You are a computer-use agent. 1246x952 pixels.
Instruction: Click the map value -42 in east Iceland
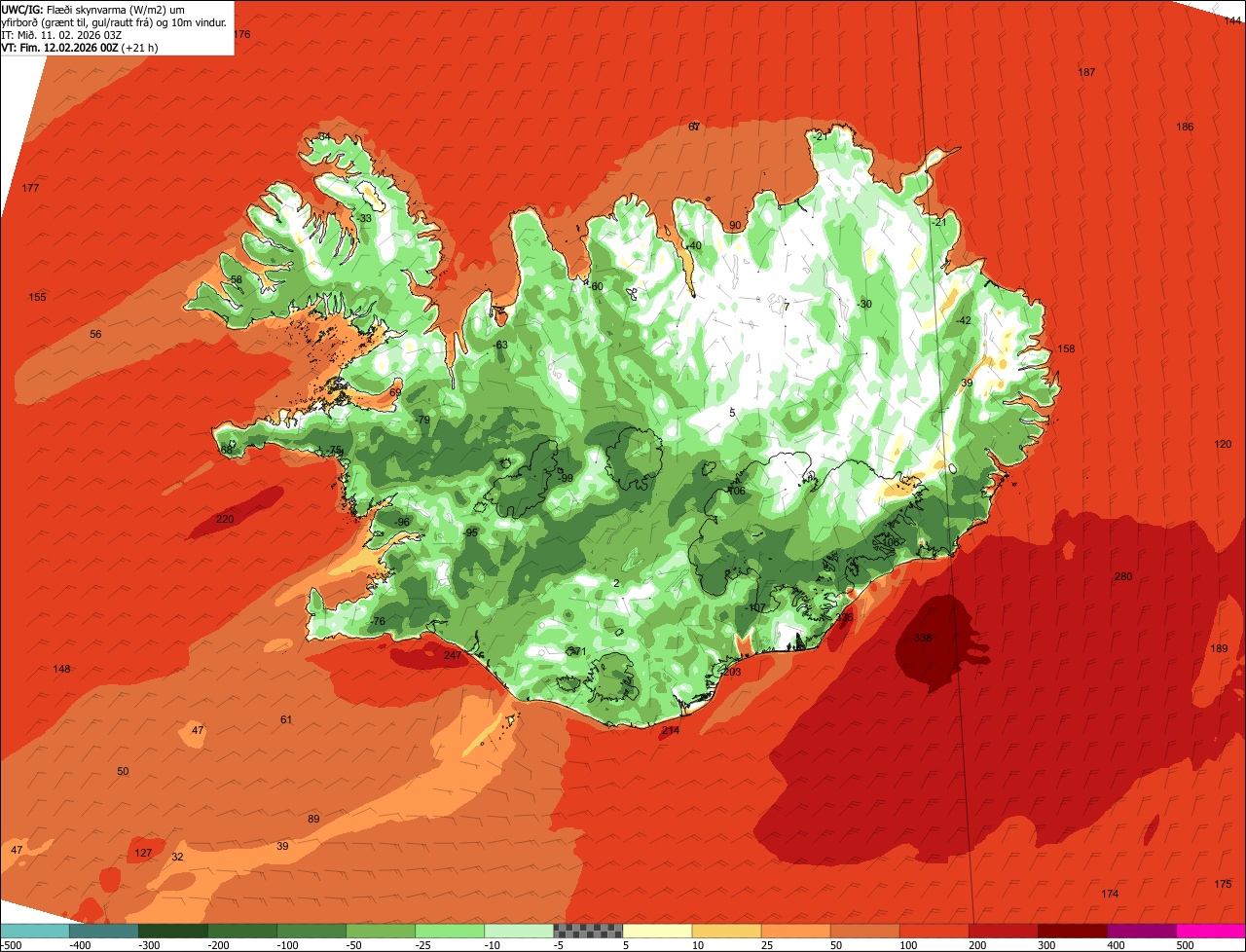[x=964, y=320]
